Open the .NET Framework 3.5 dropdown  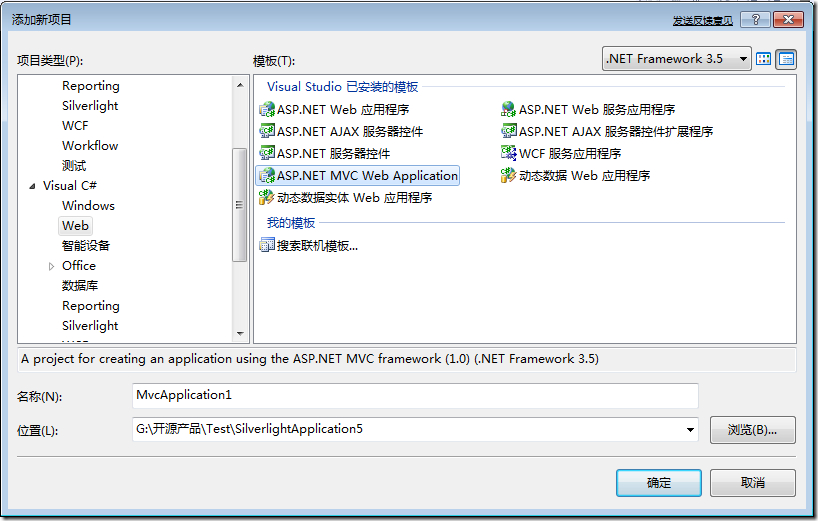(x=676, y=59)
